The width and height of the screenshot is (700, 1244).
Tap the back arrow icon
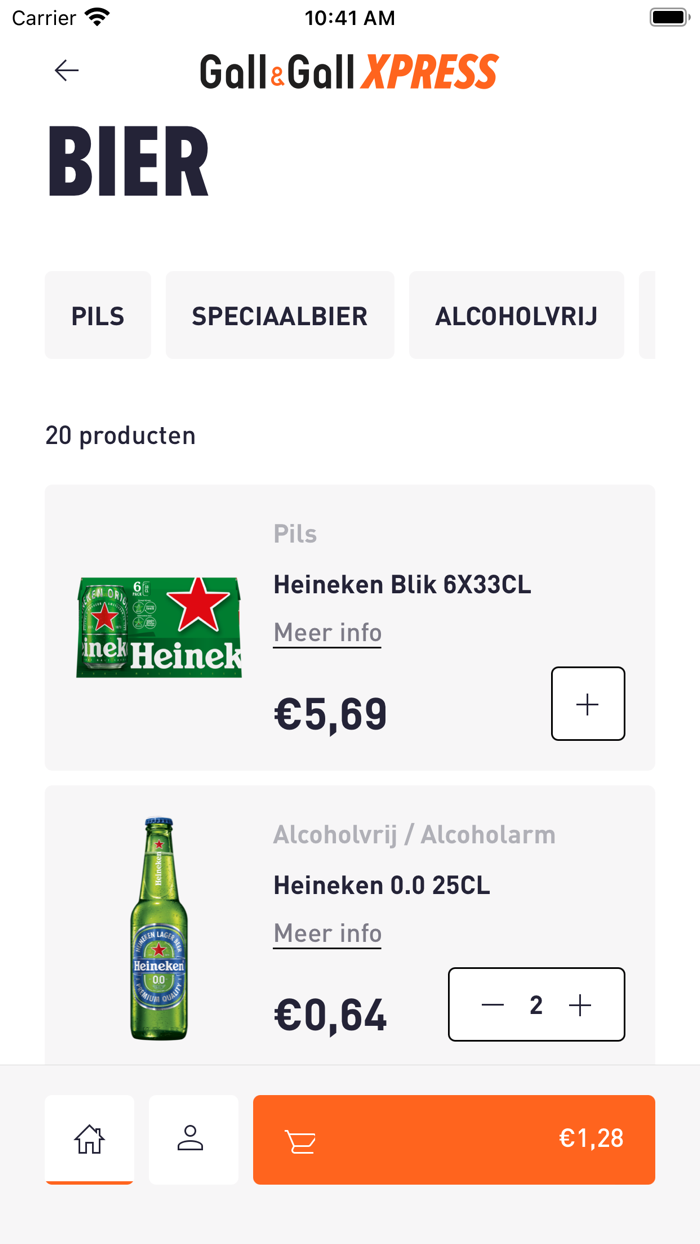click(x=67, y=70)
